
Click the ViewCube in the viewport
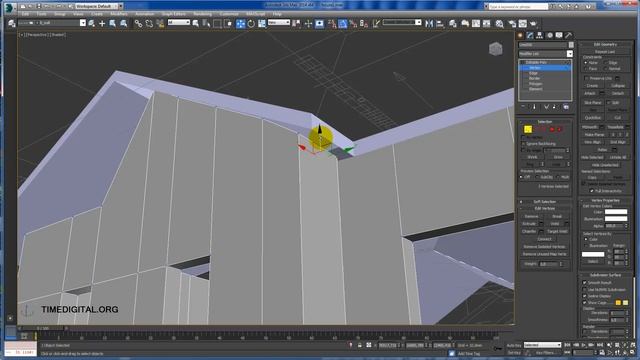coord(496,49)
